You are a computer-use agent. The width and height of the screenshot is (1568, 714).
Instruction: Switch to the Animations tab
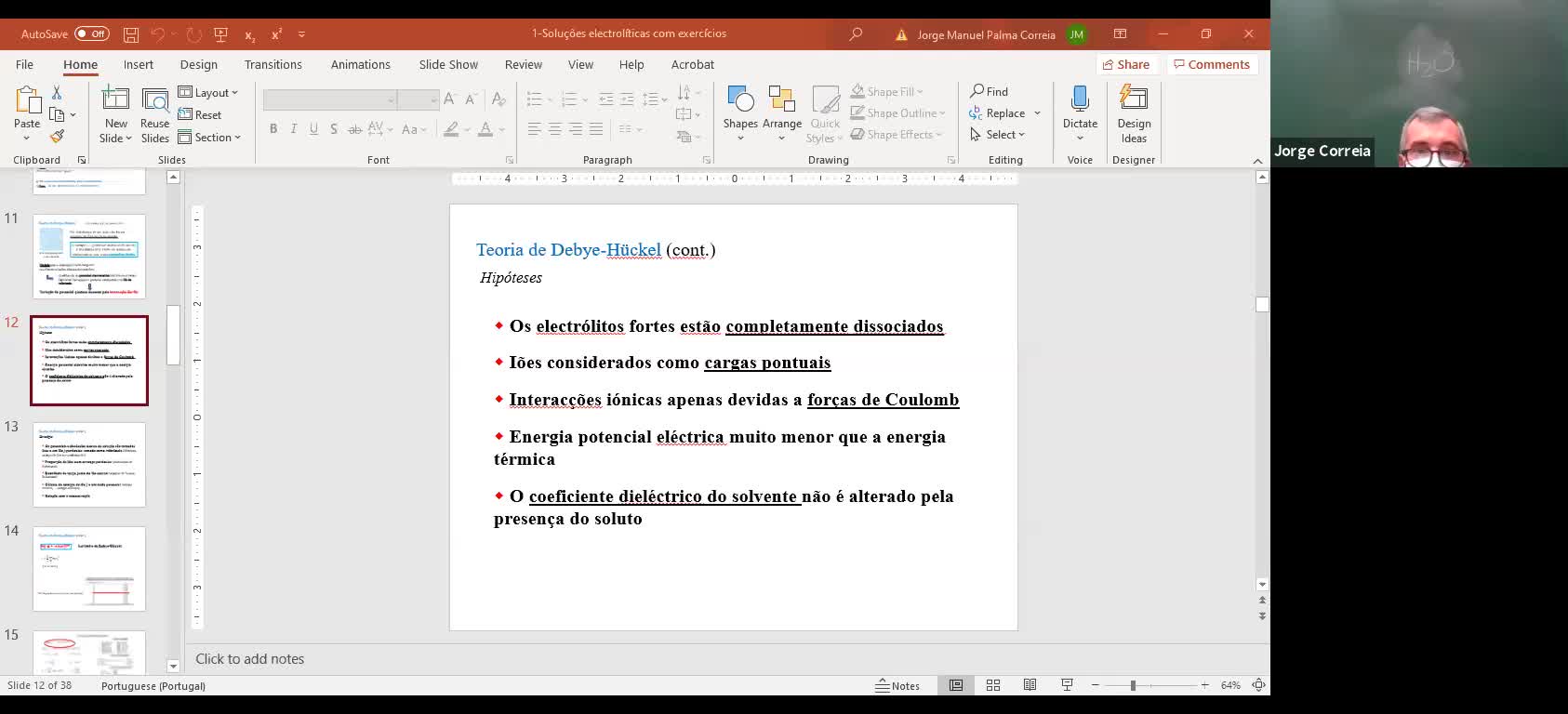coord(360,65)
